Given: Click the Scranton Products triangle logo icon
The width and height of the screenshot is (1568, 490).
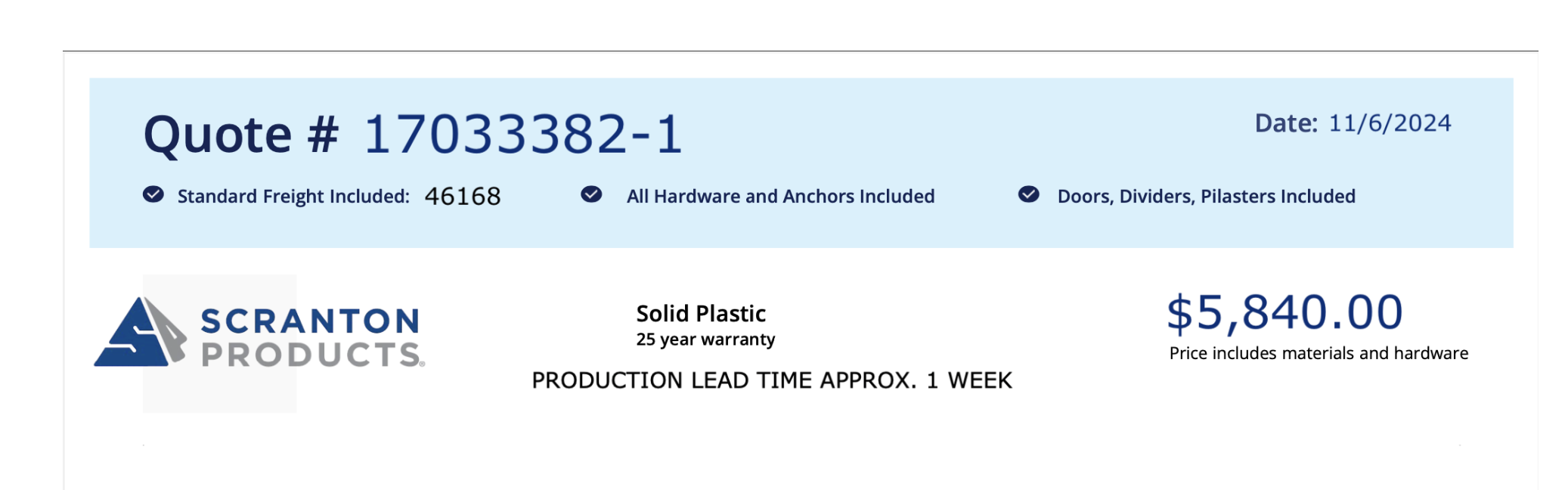Looking at the screenshot, I should tap(141, 331).
